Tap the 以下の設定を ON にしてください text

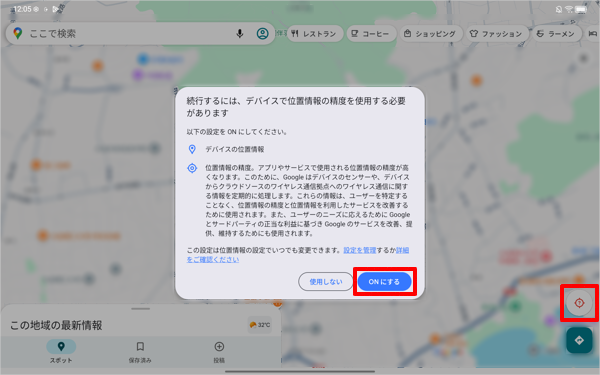237,132
